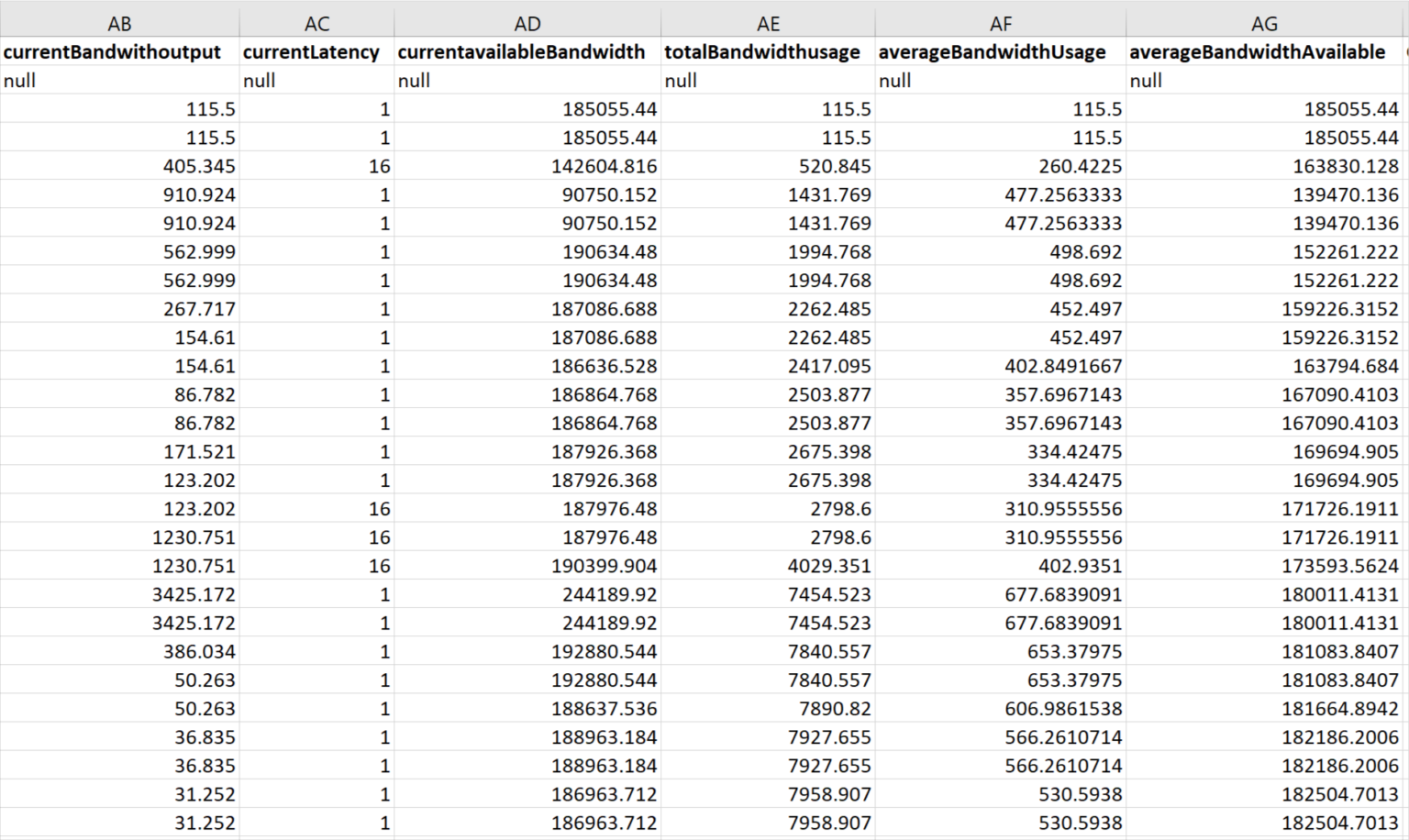Select column AB header
This screenshot has width=1409, height=840.
[x=119, y=23]
